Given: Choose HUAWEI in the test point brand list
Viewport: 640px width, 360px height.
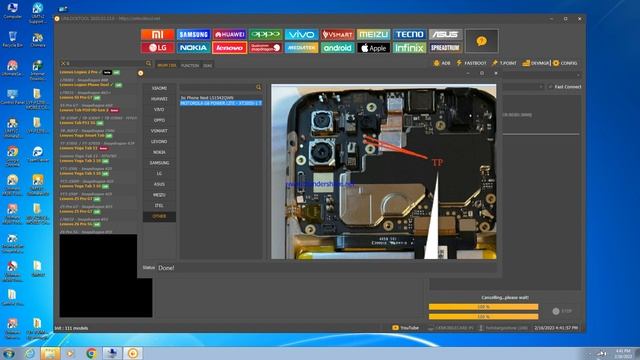Looking at the screenshot, I should [159, 99].
